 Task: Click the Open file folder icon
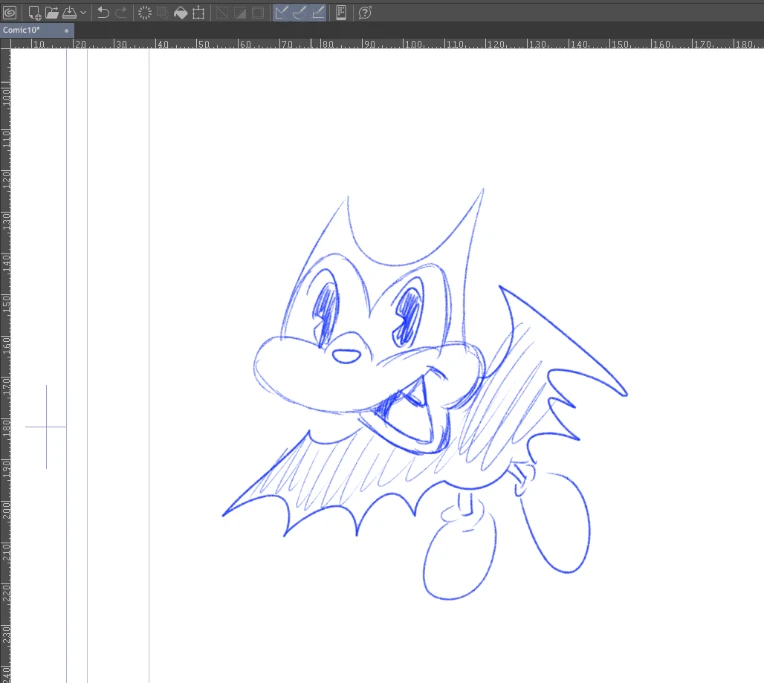[52, 13]
